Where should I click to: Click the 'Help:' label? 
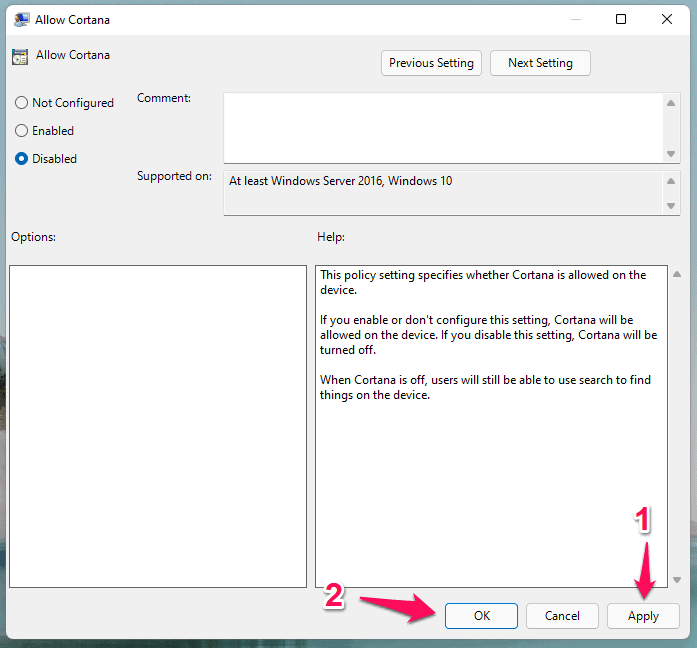(331, 237)
